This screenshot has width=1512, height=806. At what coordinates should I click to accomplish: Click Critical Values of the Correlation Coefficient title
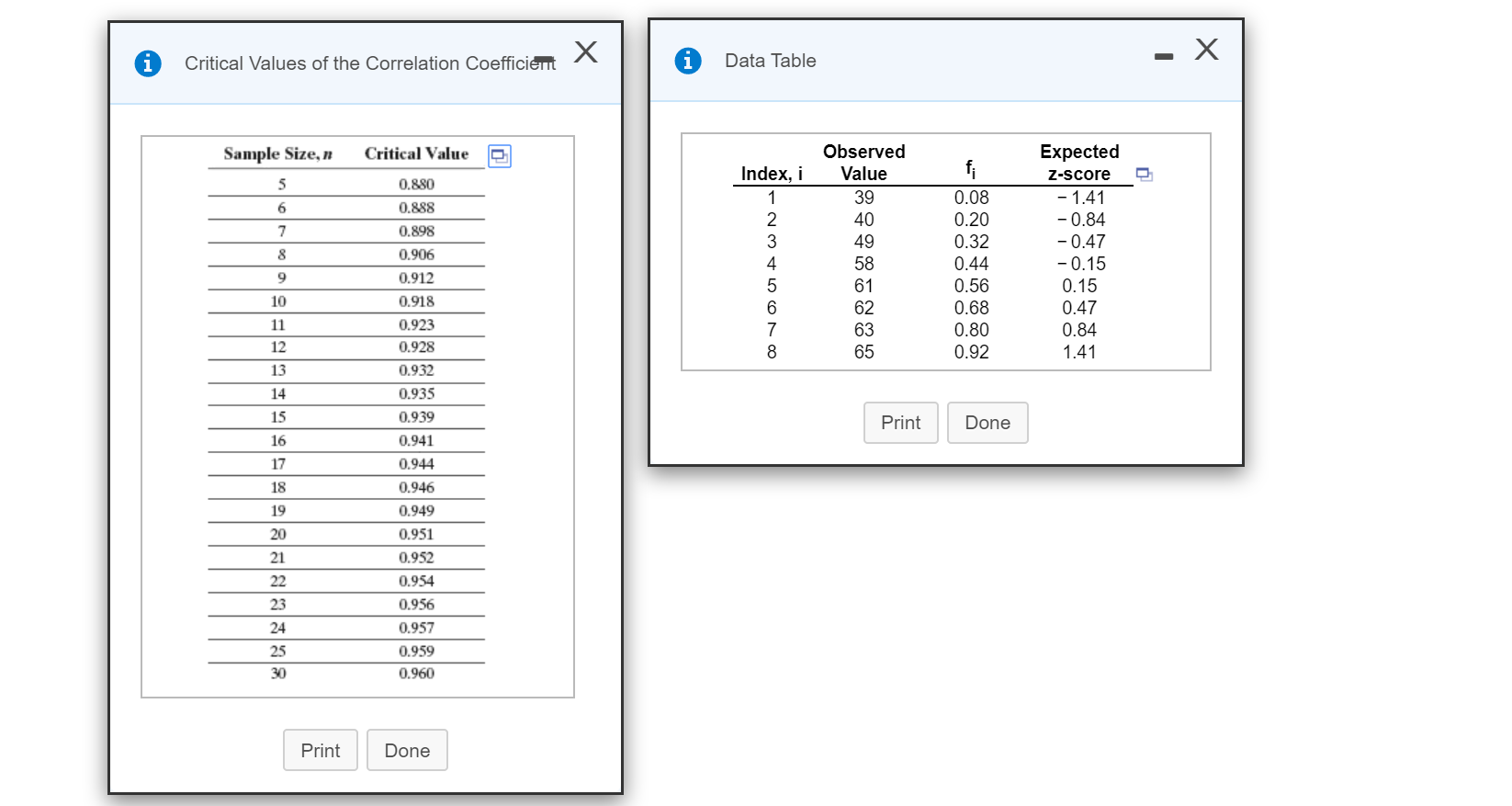[x=370, y=63]
